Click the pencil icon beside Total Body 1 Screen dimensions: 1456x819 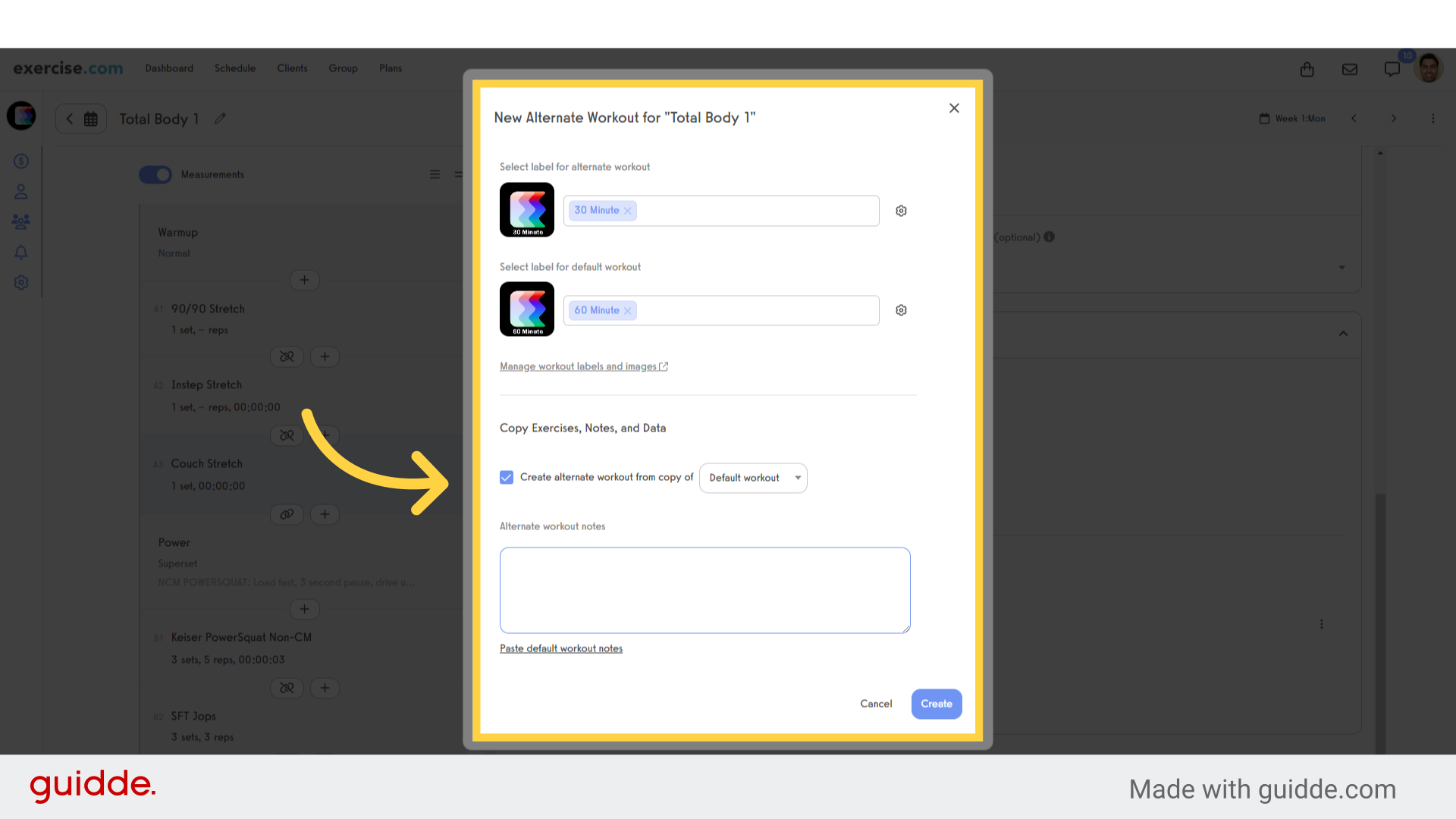click(x=220, y=118)
